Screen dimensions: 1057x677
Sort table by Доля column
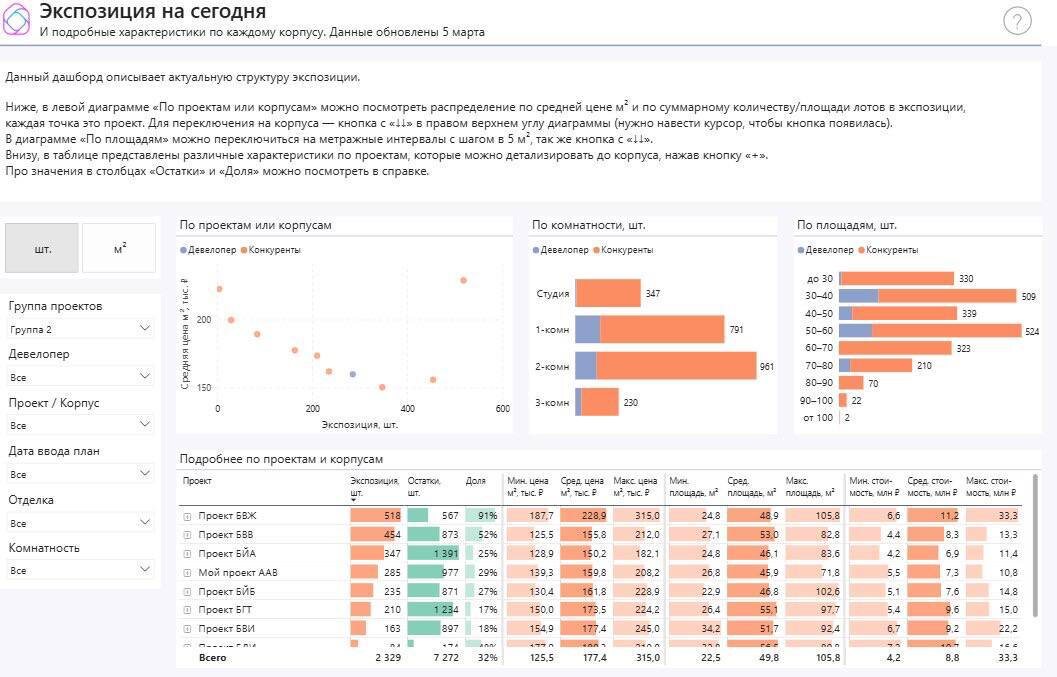tap(476, 481)
